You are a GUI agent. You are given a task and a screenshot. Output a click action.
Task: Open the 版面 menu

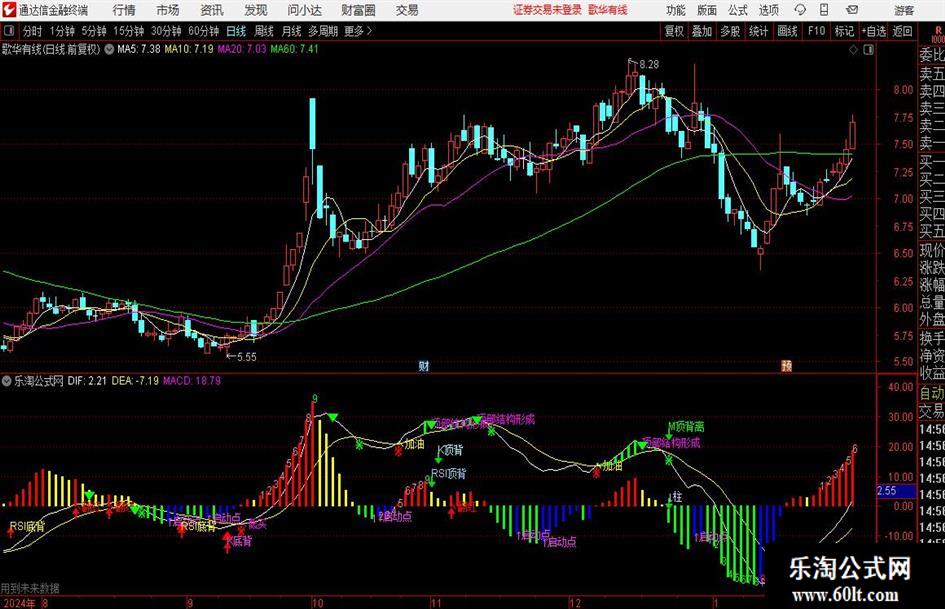click(x=707, y=10)
